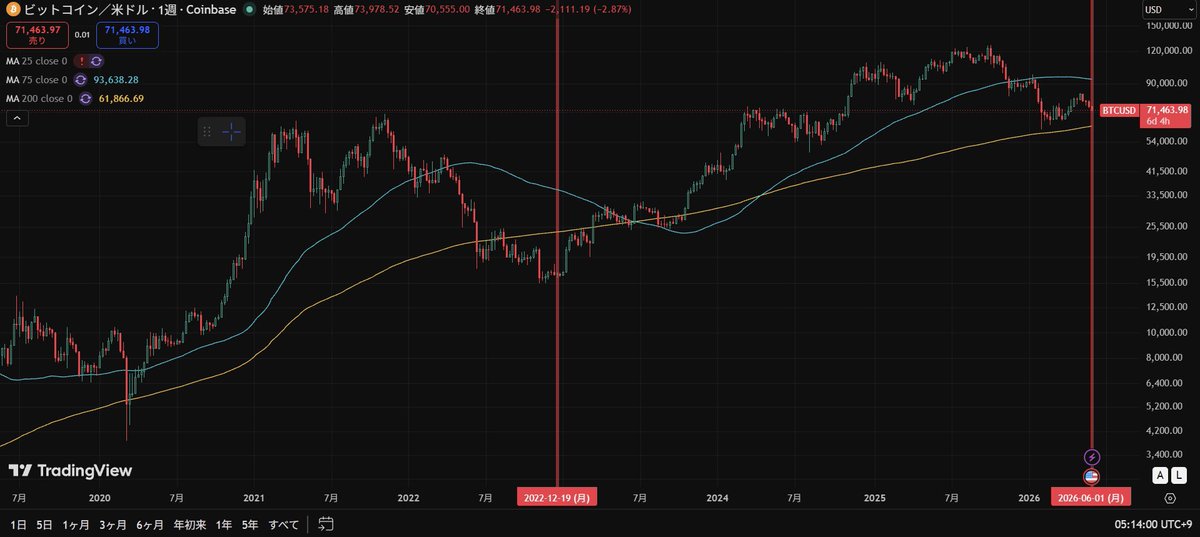Select the MA 25 close 0 indicator legend

(37, 61)
